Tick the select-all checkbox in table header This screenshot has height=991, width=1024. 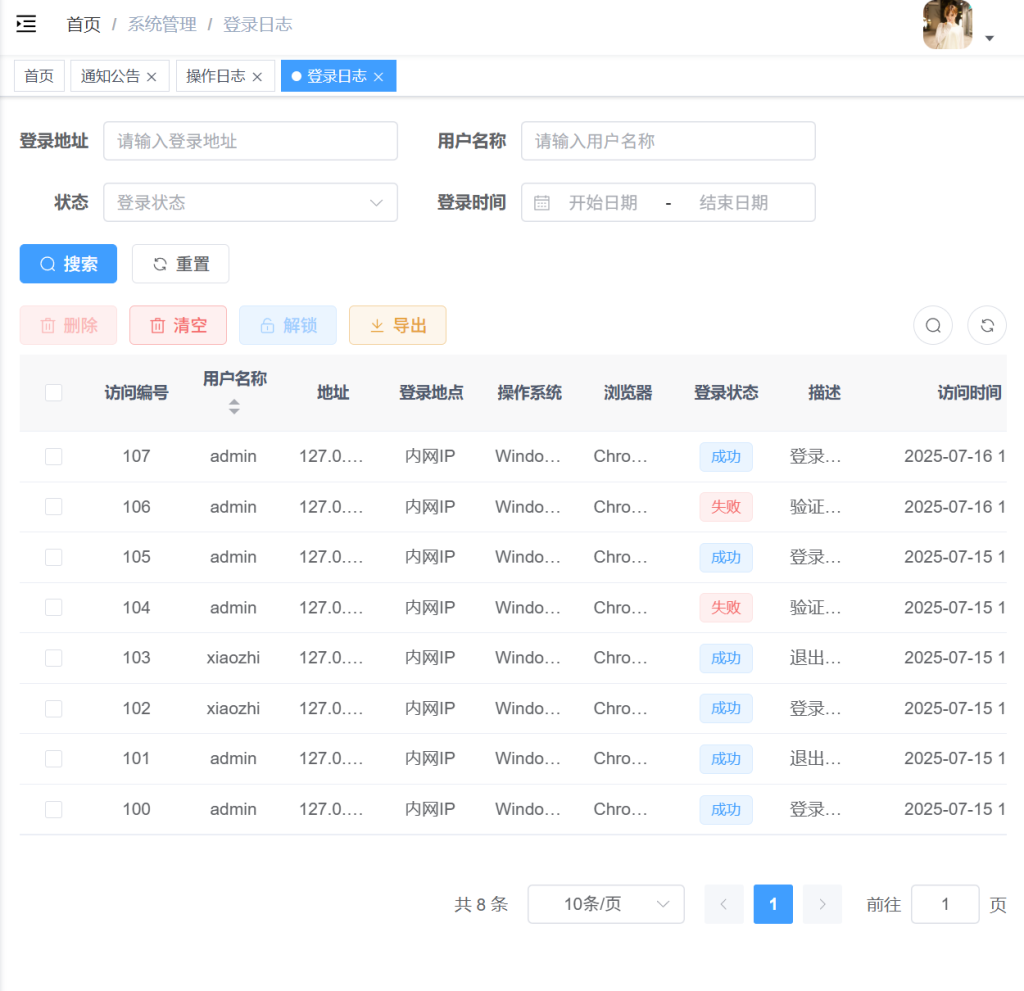(54, 393)
